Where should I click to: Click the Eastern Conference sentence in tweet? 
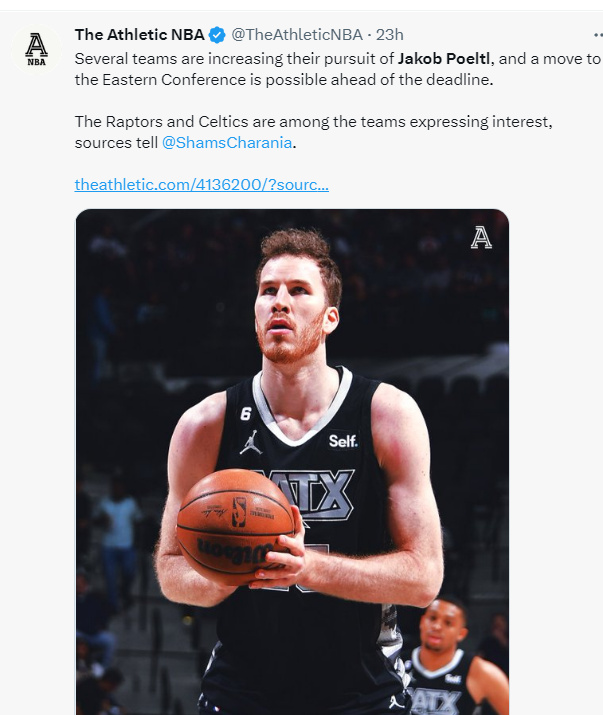coord(338,69)
